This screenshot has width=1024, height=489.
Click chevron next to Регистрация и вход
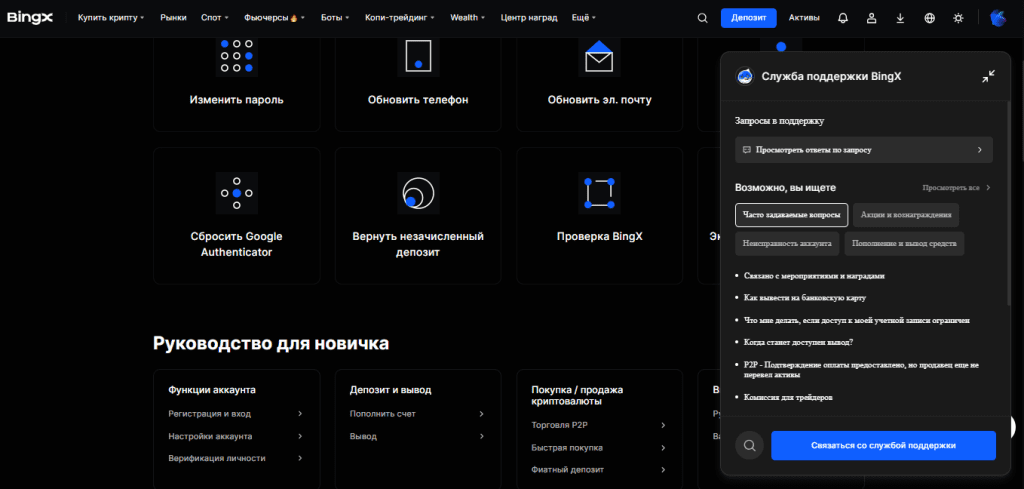coord(300,414)
